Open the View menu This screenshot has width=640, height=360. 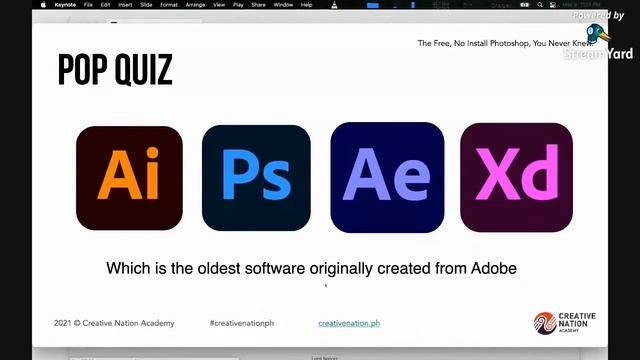[x=219, y=5]
